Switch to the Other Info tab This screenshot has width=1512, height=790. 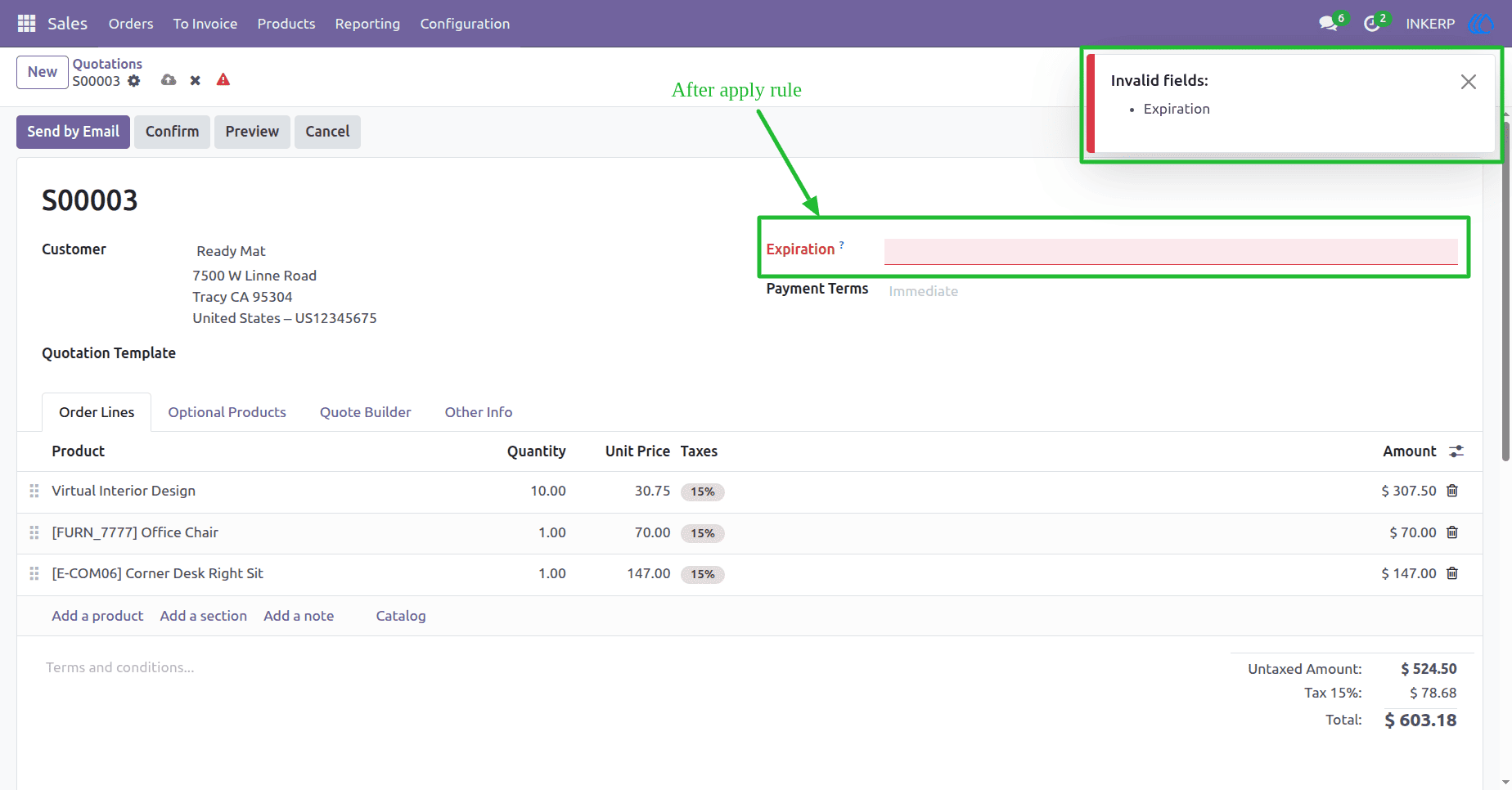[x=479, y=412]
